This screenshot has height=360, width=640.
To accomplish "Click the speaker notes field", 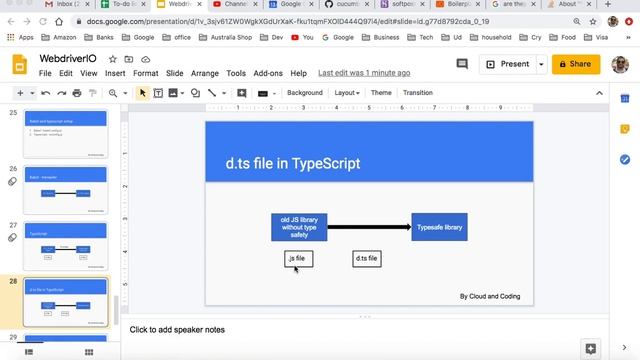I will coord(364,330).
